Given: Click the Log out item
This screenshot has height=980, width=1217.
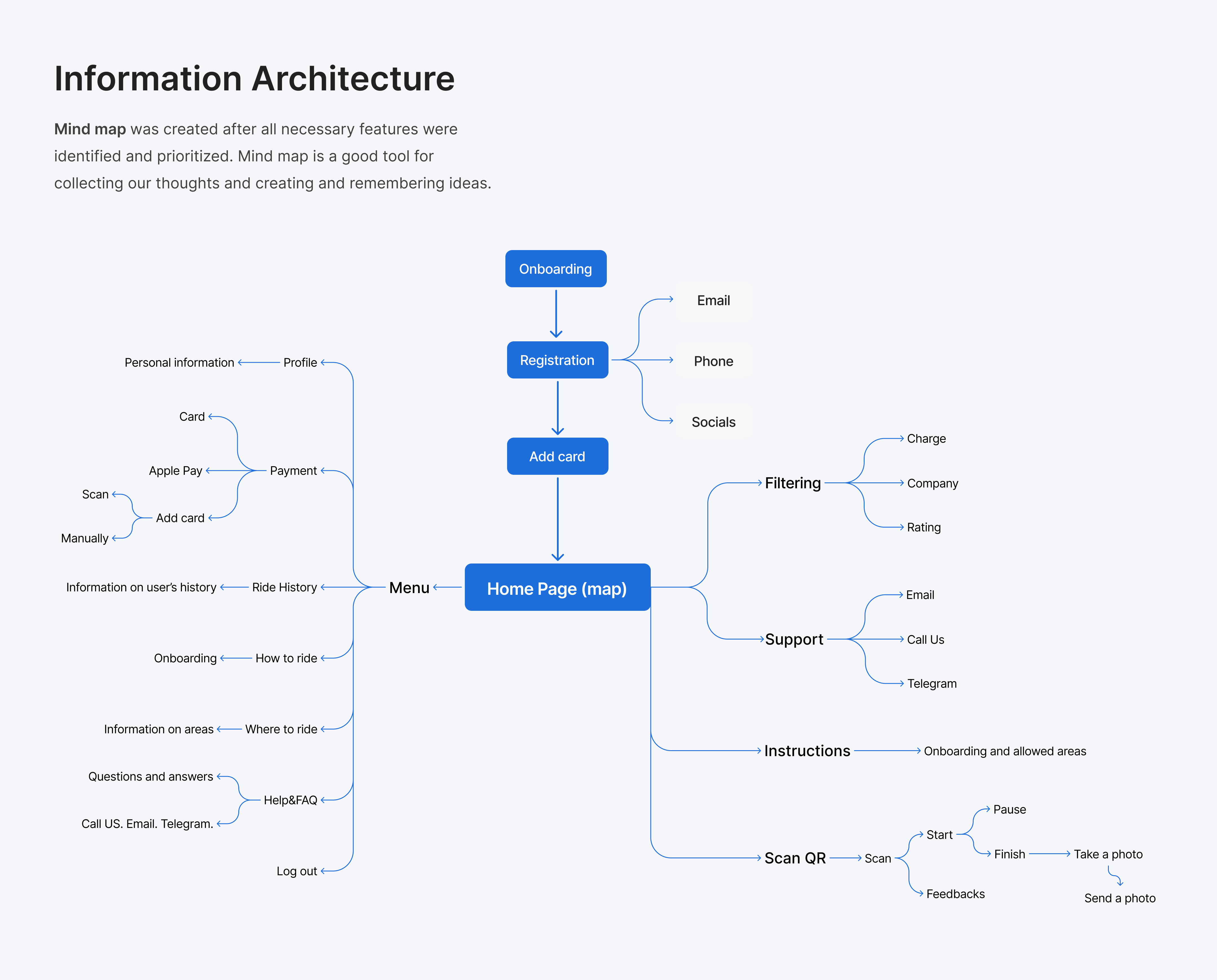Looking at the screenshot, I should coord(296,871).
